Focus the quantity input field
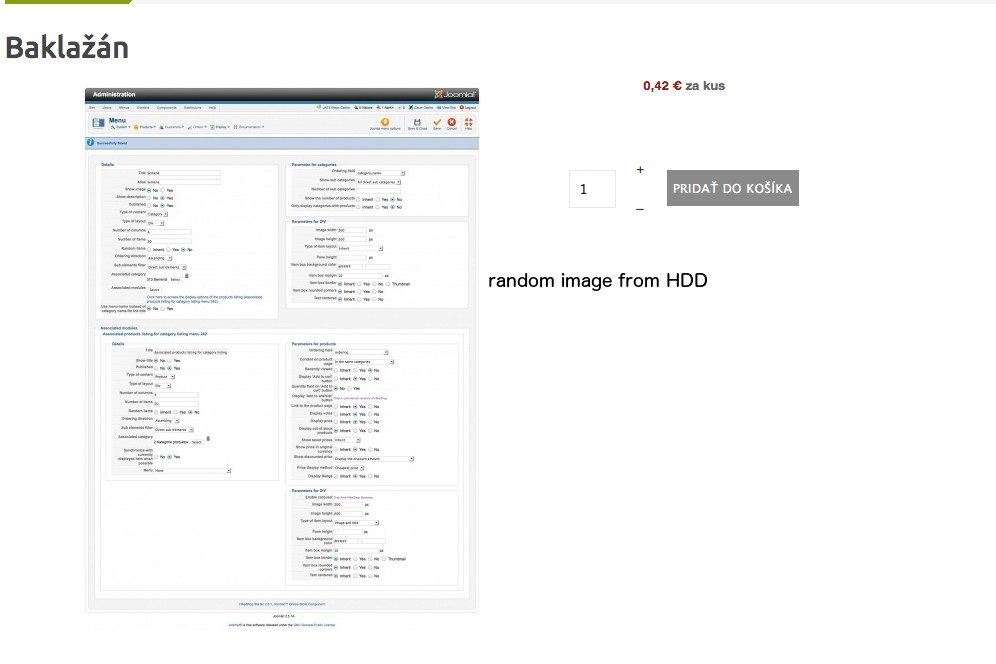This screenshot has height=664, width=996. click(592, 189)
